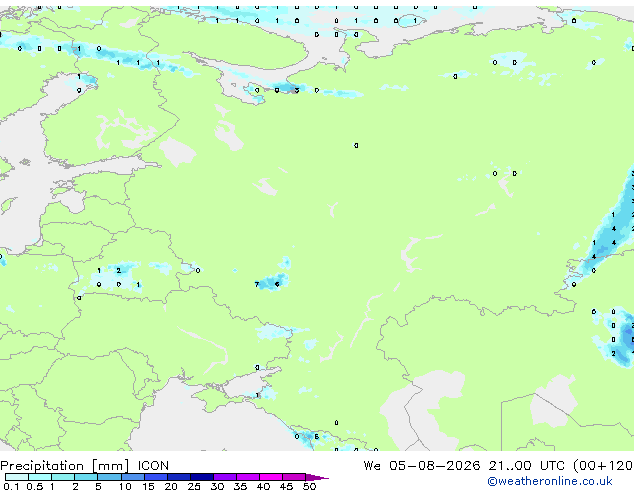Click the '0.1' legend scale value
634x490 pixels.
tap(11, 486)
